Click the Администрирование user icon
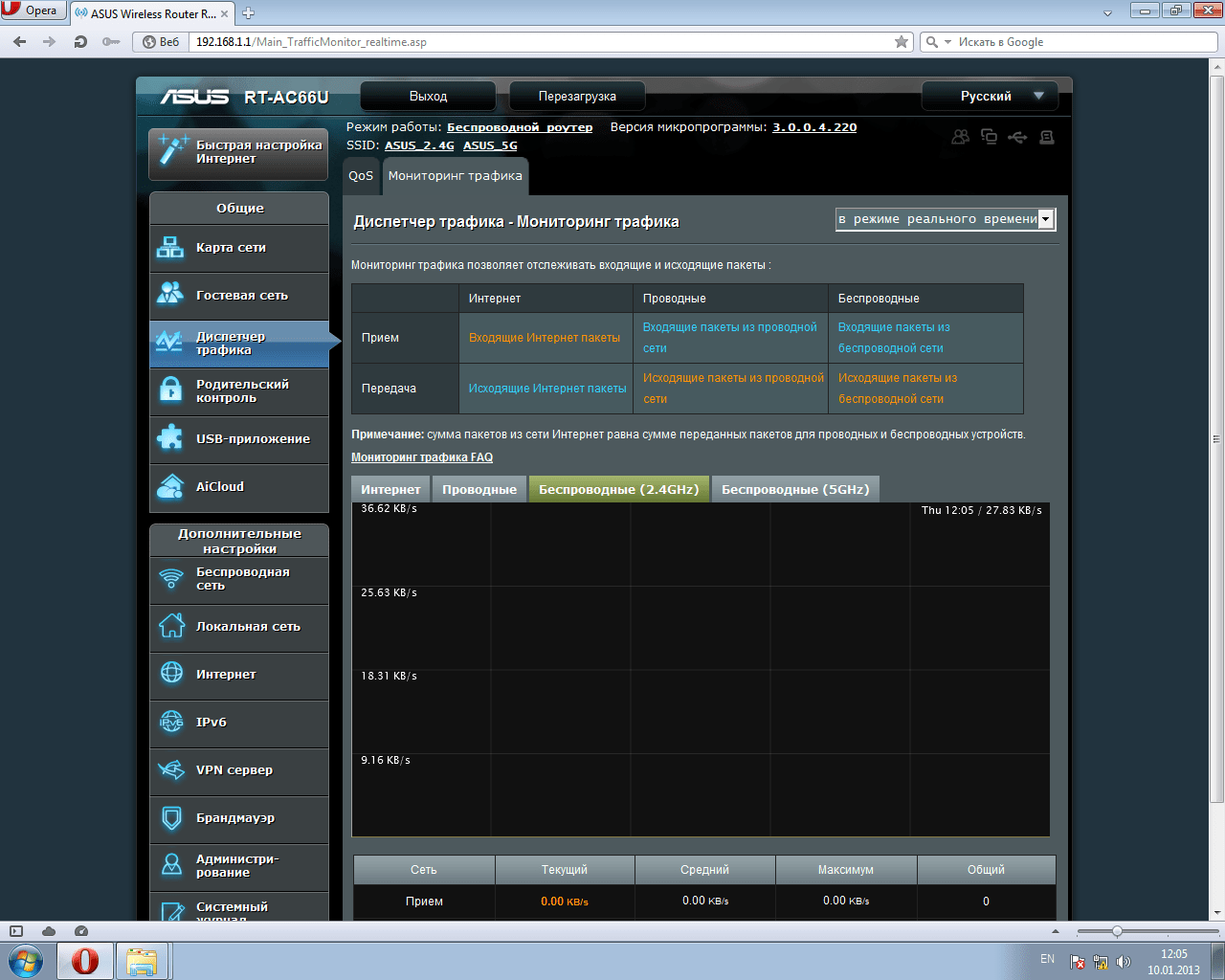The width and height of the screenshot is (1225, 980). tap(171, 864)
